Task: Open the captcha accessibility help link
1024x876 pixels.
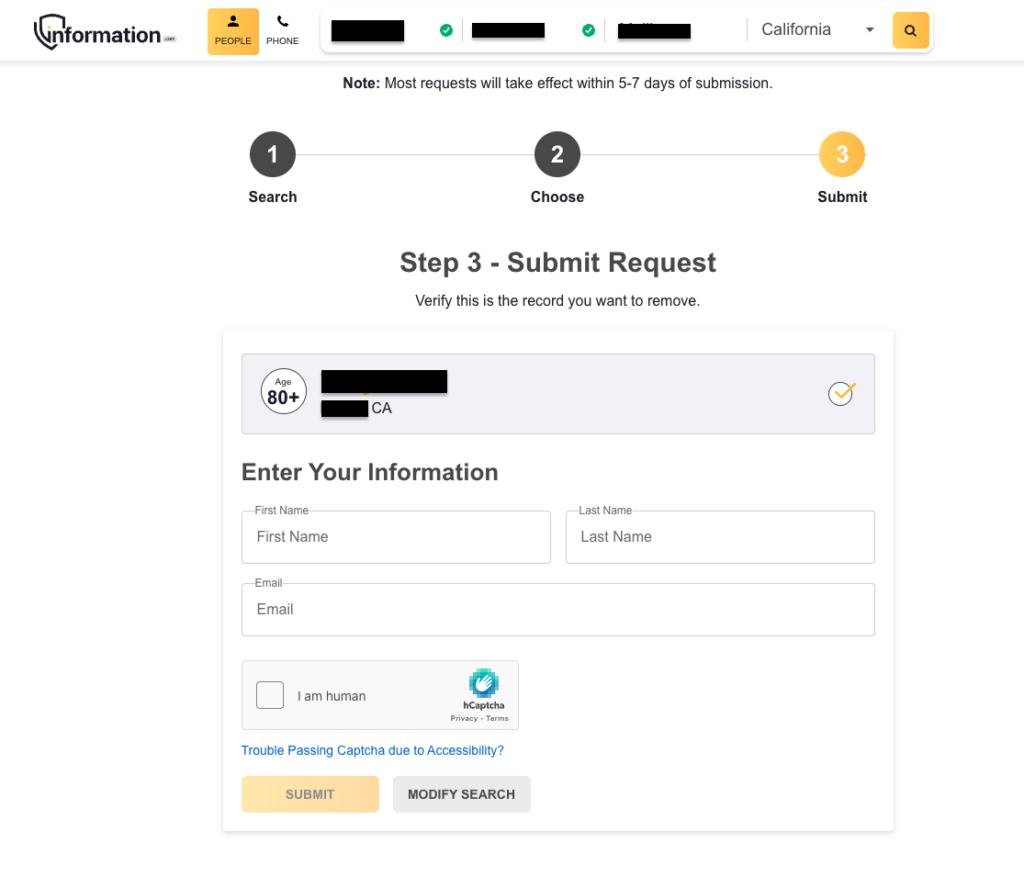Action: pyautogui.click(x=373, y=750)
